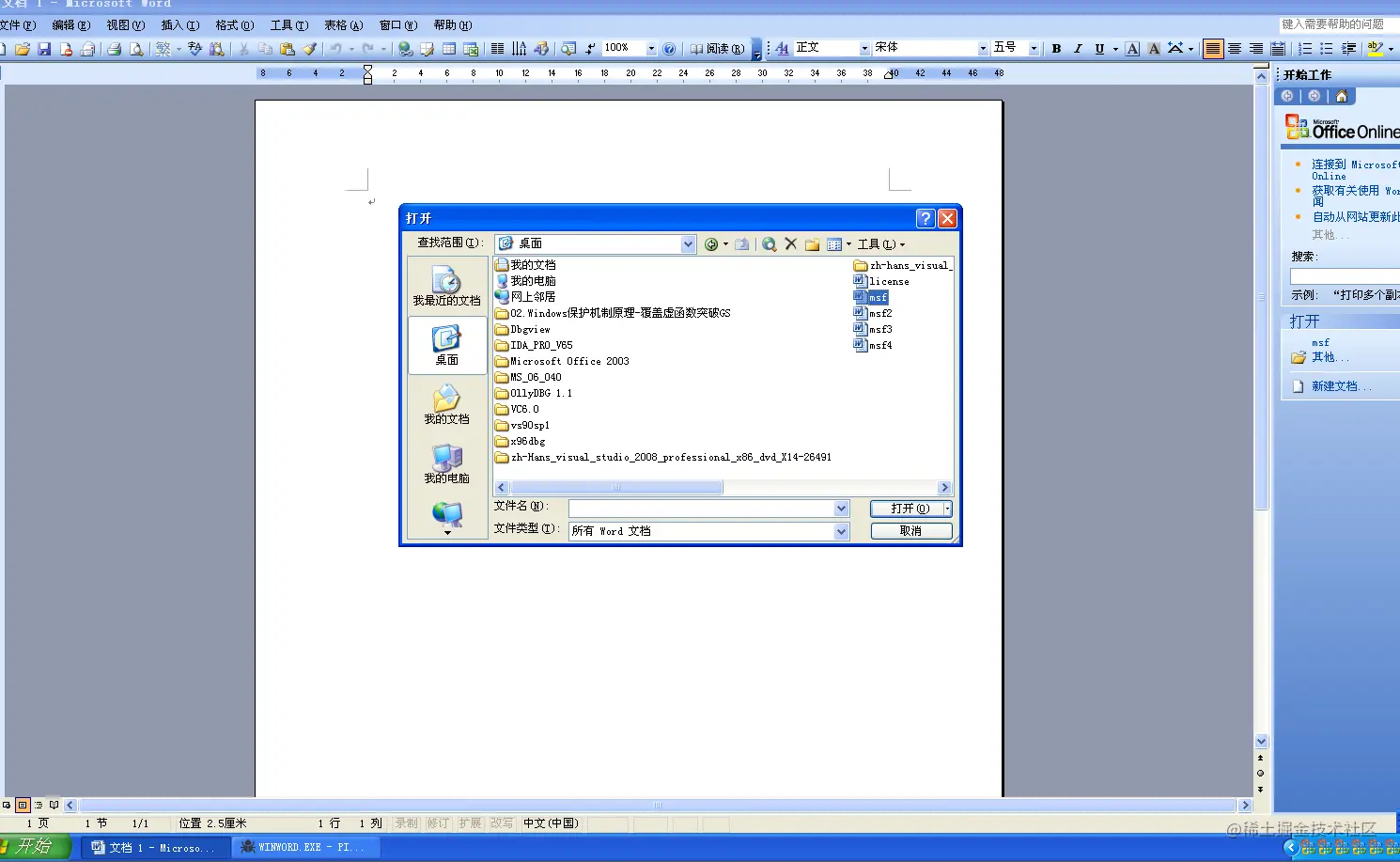Click the Delete X icon in Open dialog
The width and height of the screenshot is (1400, 862).
pos(791,244)
